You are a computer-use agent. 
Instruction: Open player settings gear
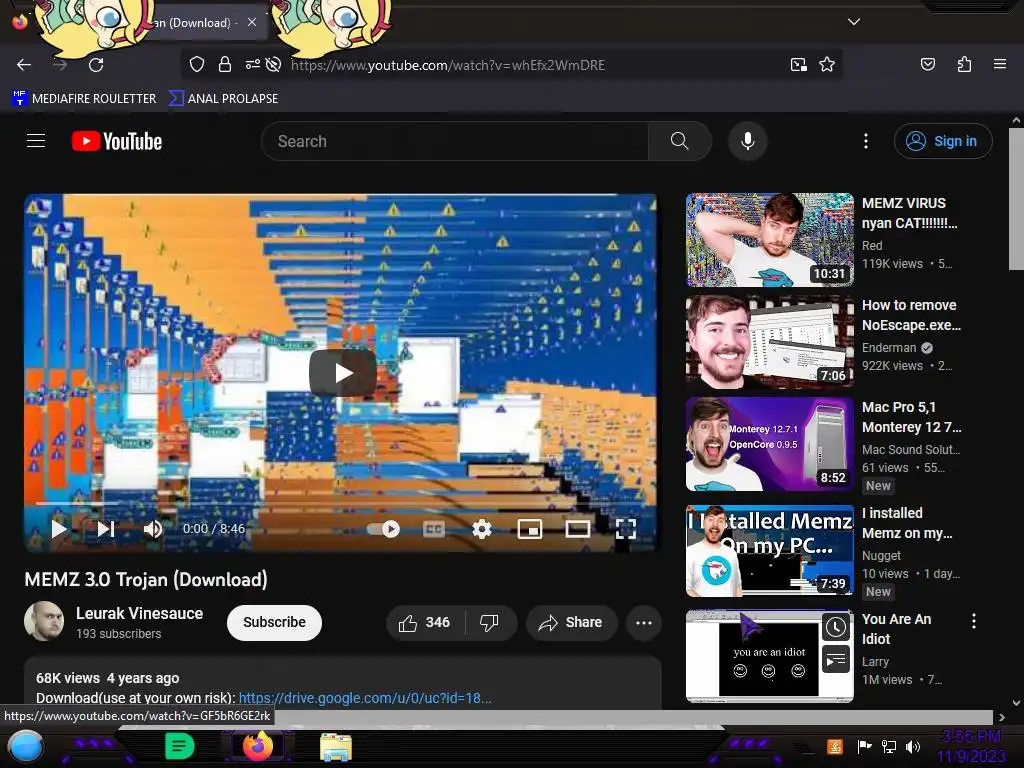[482, 529]
